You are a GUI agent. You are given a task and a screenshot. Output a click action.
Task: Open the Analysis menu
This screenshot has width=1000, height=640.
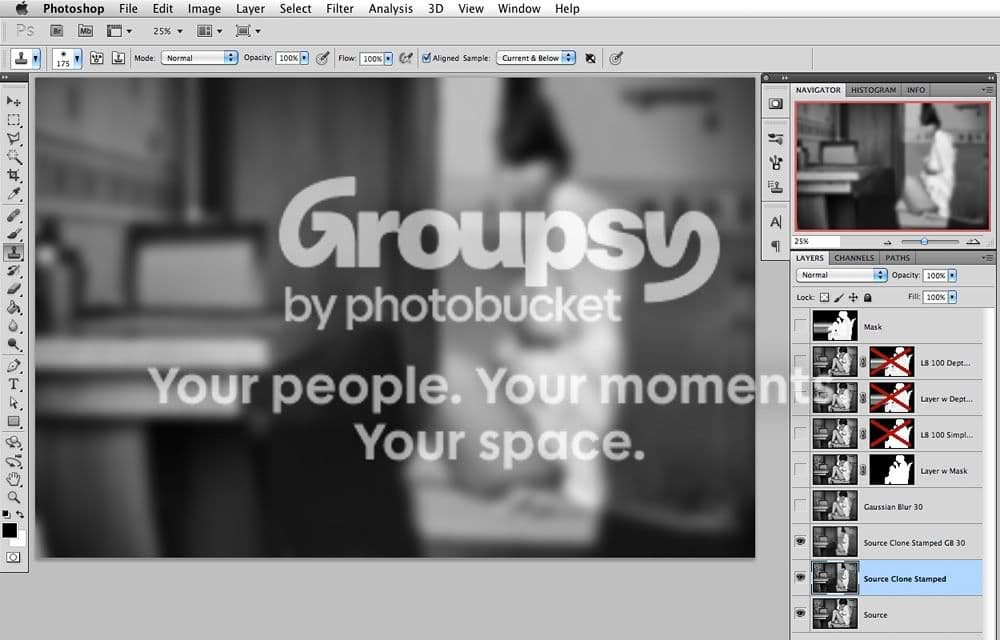390,8
